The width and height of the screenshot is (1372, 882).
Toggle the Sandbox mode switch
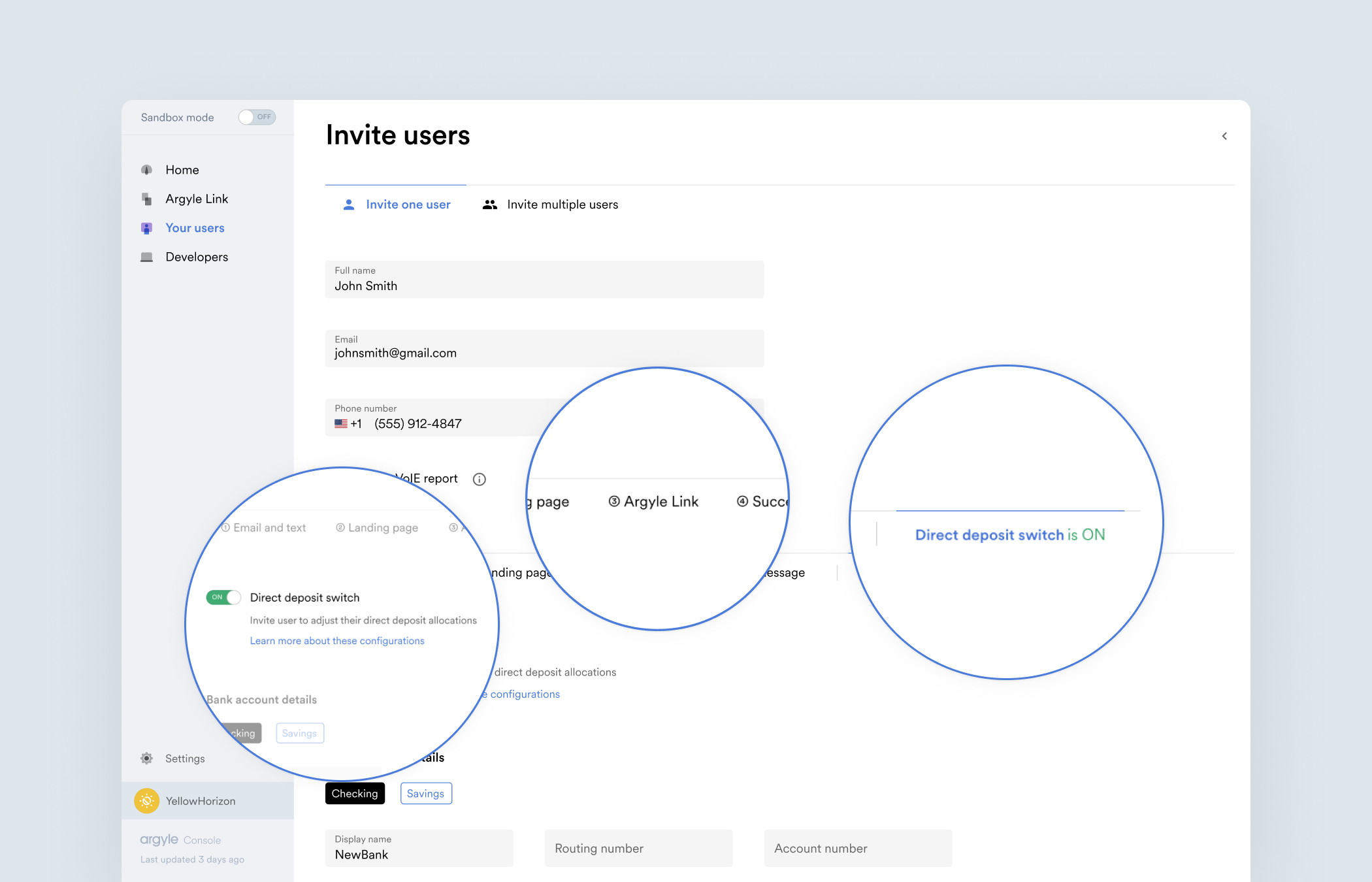[257, 118]
